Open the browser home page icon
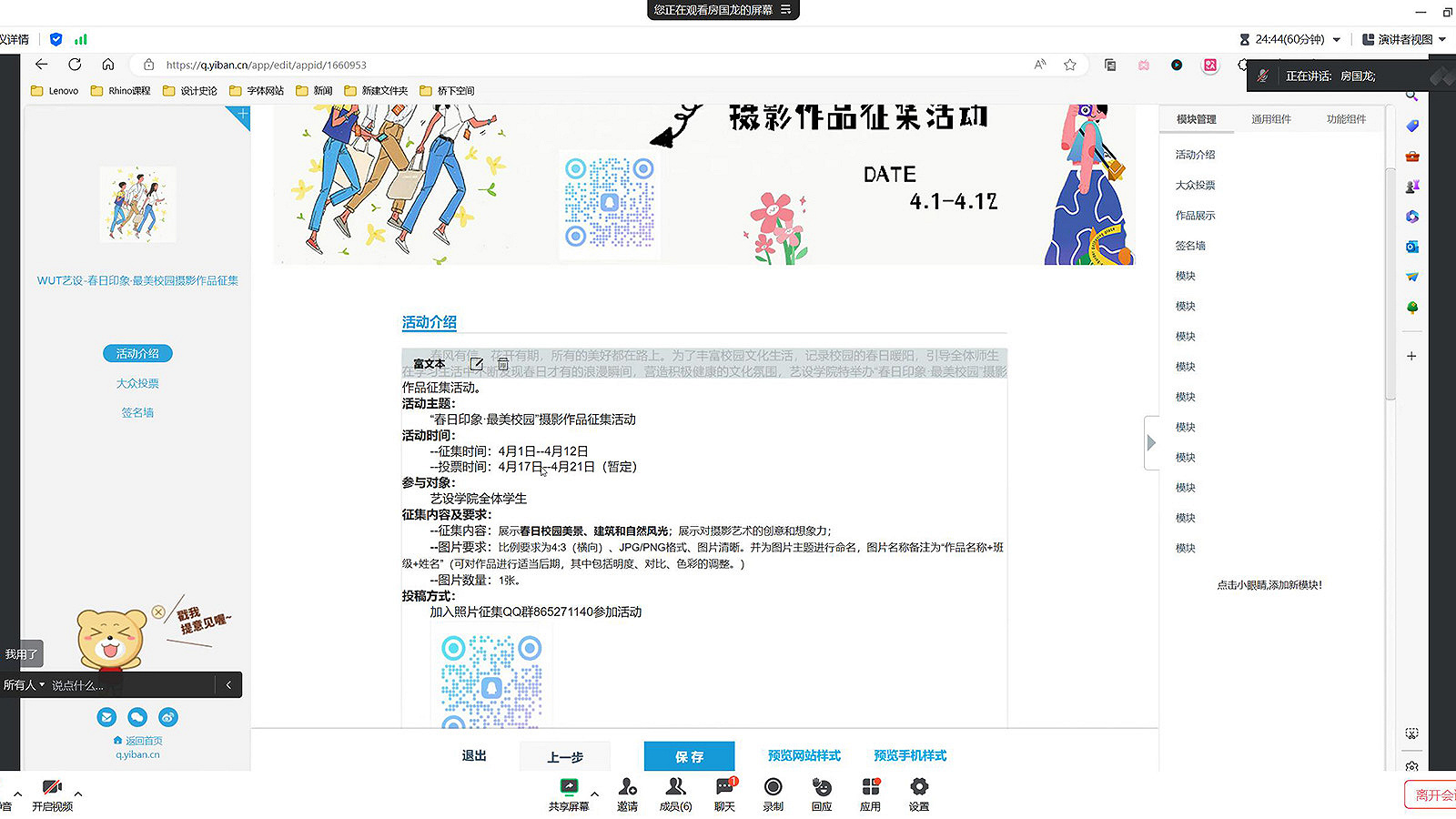This screenshot has height=819, width=1456. pyautogui.click(x=108, y=65)
